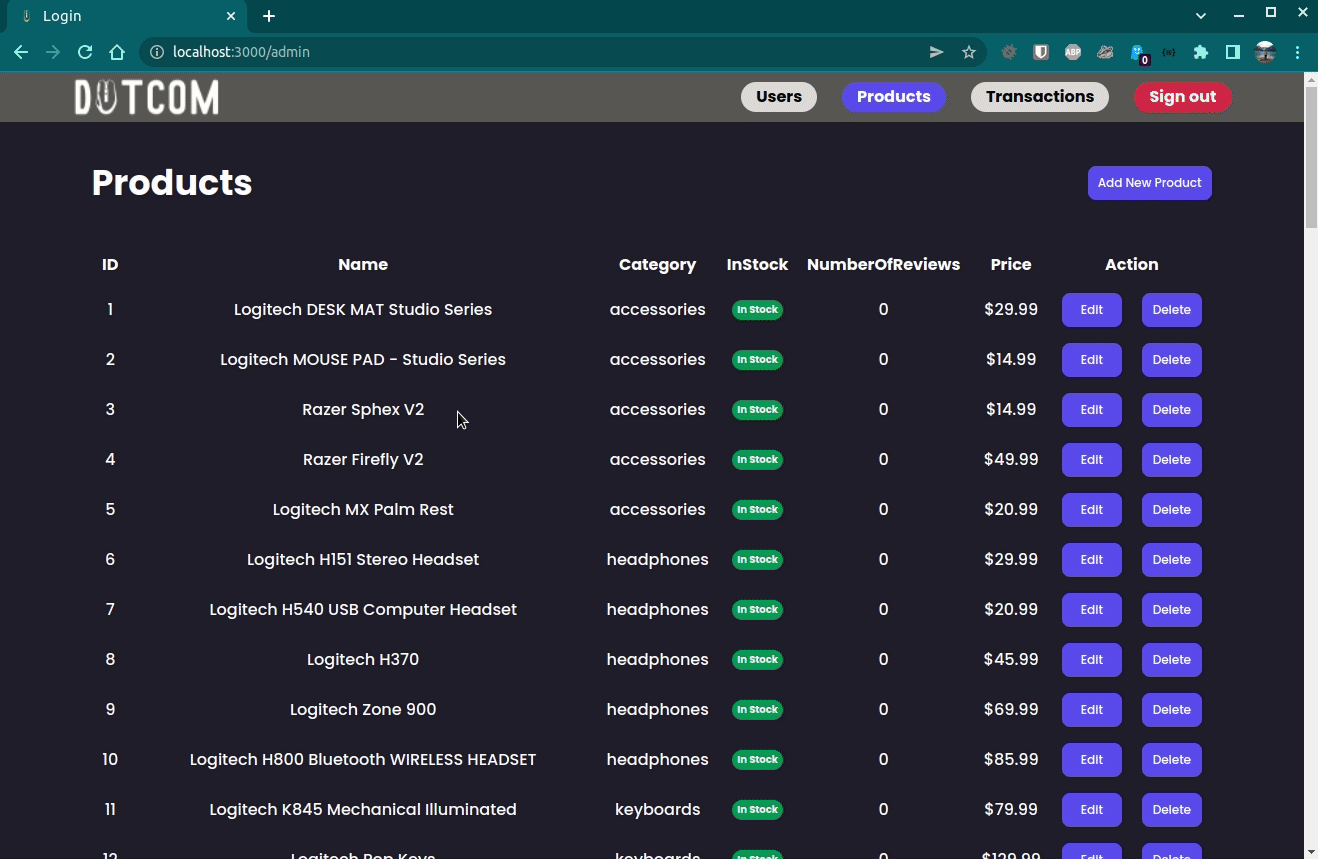The width and height of the screenshot is (1318, 859).
Task: Click the $49.99 price cell
Action: [x=1011, y=460]
